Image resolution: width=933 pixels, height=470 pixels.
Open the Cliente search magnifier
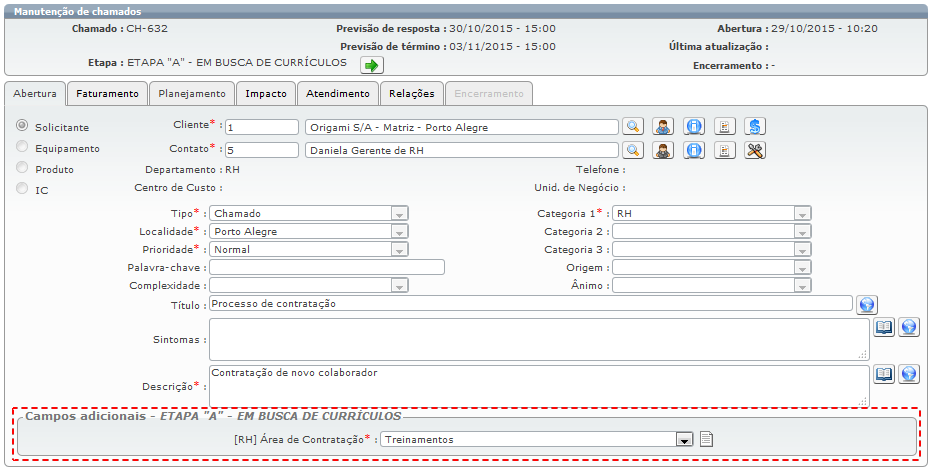pyautogui.click(x=632, y=126)
